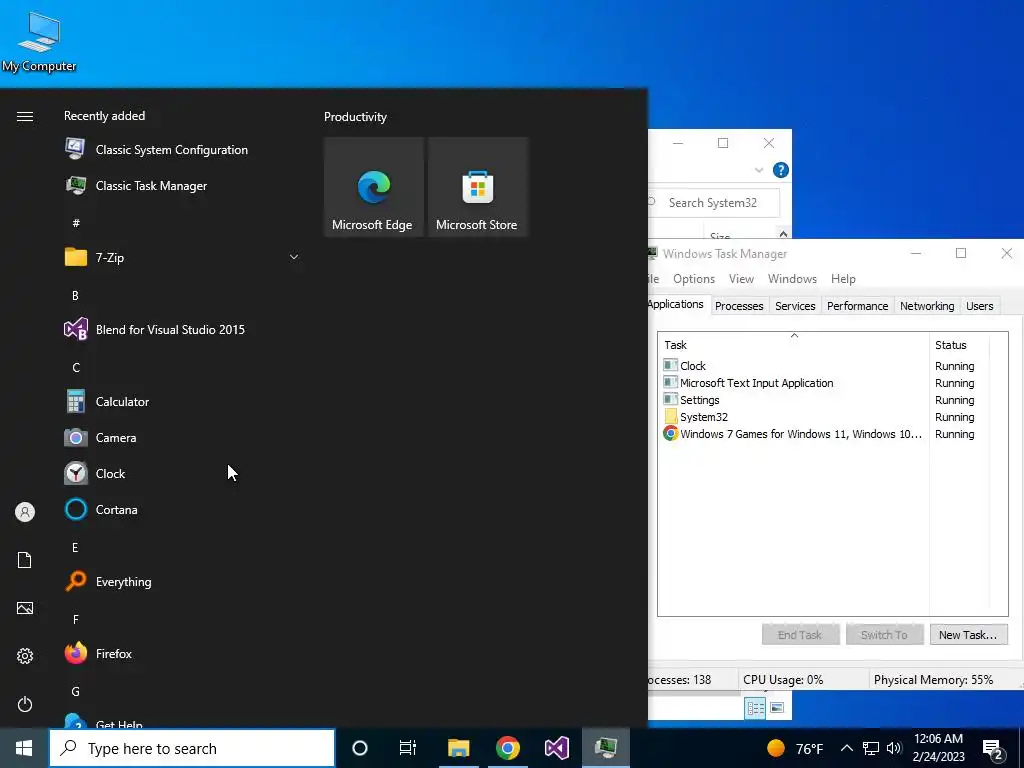Open the 7-Zip folder entry

point(110,257)
